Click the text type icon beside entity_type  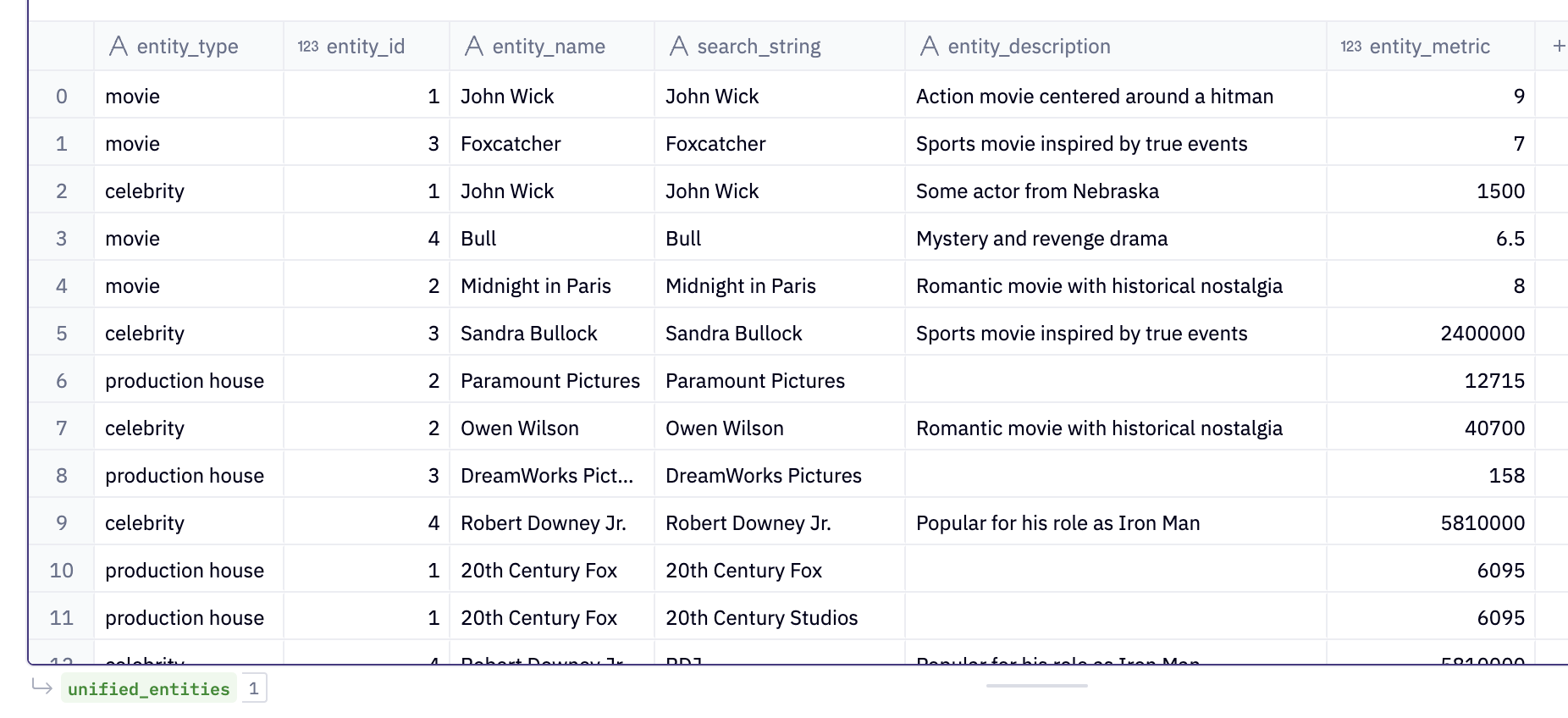point(119,46)
